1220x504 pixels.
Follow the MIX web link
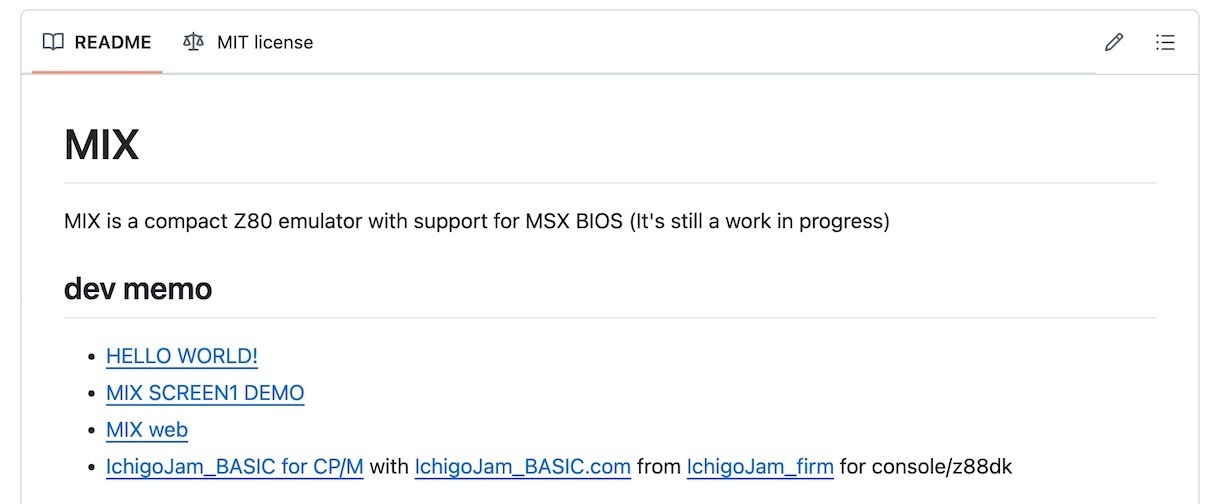point(147,430)
